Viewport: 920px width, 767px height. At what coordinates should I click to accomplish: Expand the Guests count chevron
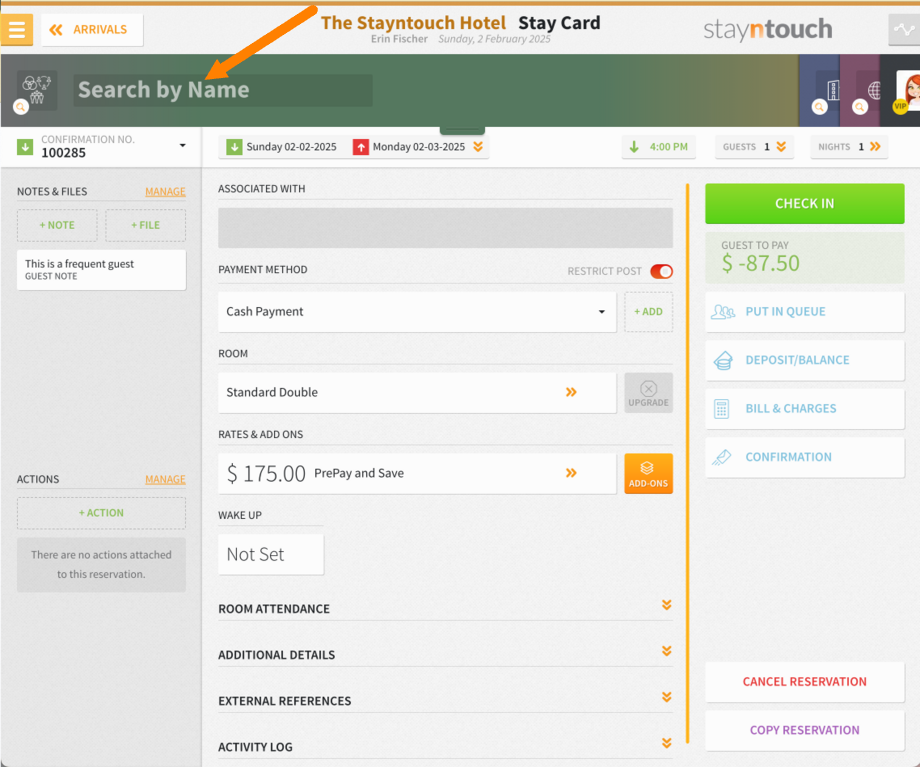click(x=781, y=147)
